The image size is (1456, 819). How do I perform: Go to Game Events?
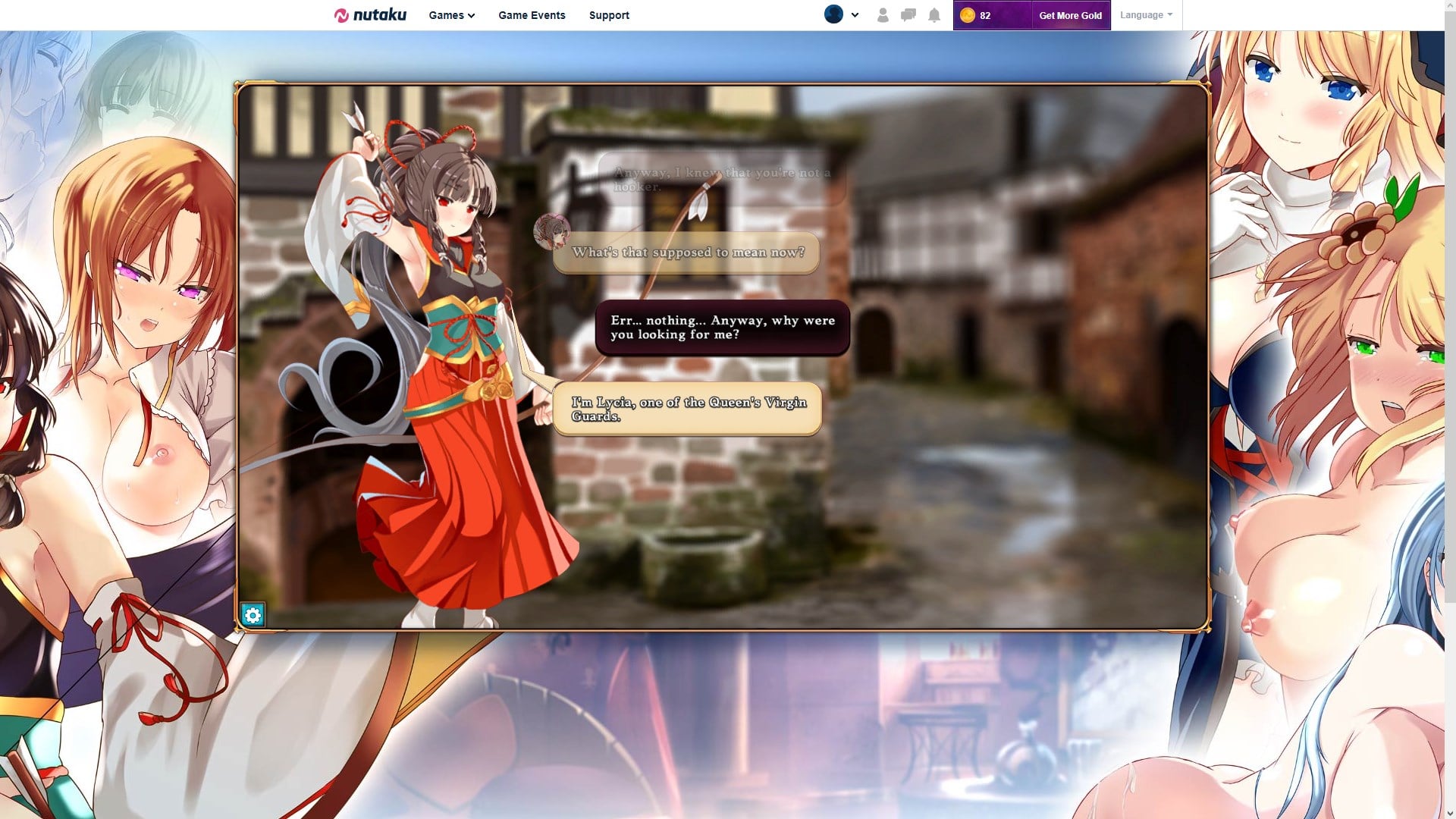(x=532, y=15)
